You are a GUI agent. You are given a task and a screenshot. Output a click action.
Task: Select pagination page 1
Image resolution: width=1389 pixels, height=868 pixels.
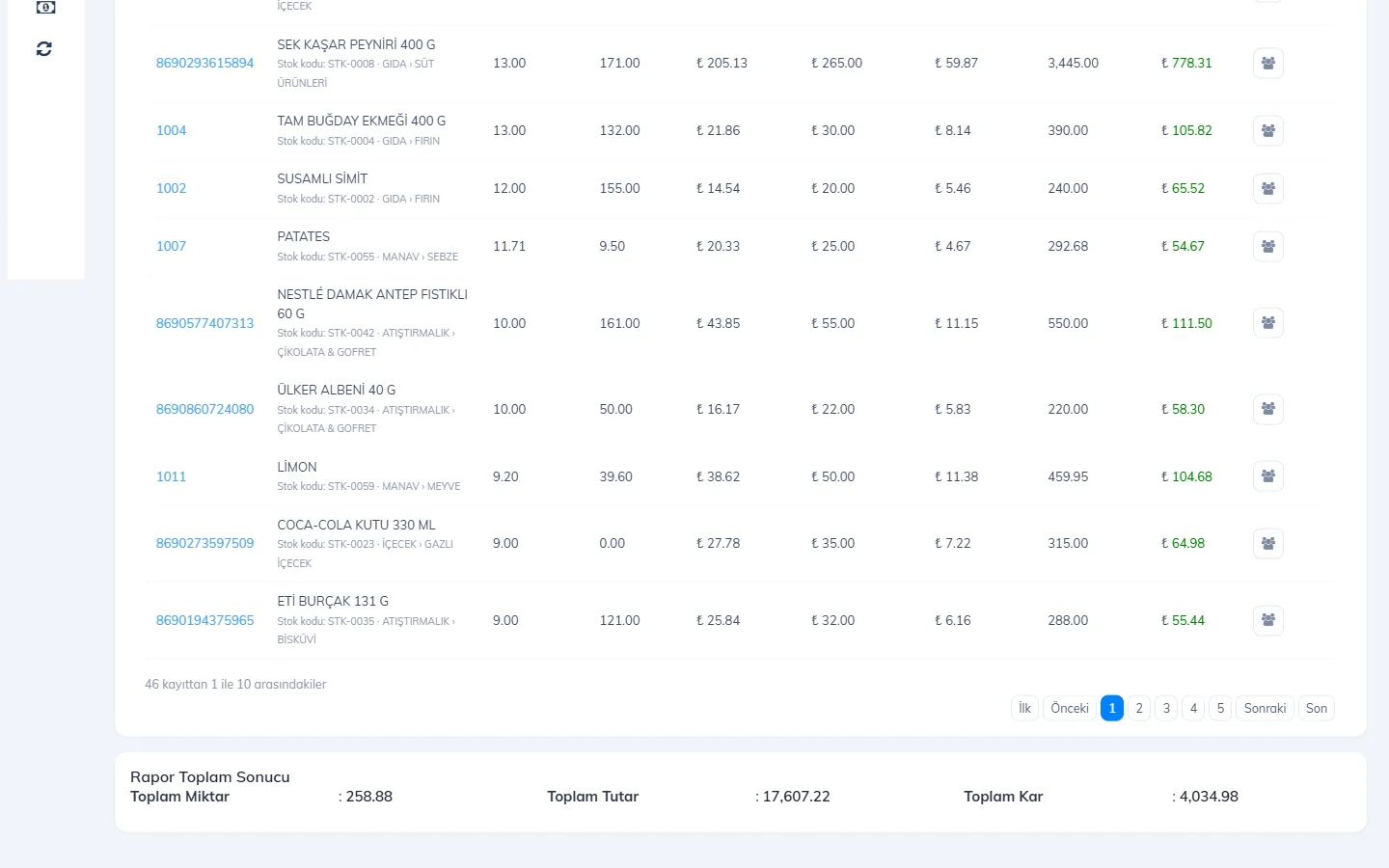[1112, 708]
